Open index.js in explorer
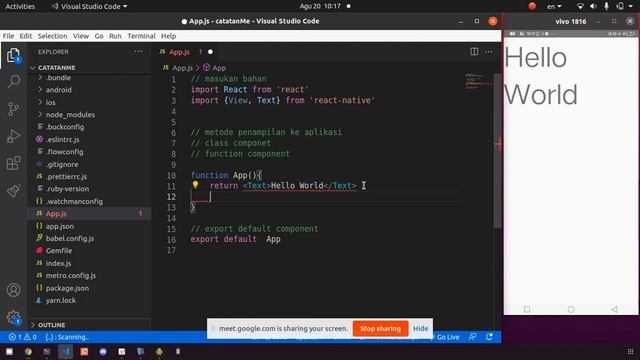Screen dimensions: 640x360 pyautogui.click(x=58, y=263)
